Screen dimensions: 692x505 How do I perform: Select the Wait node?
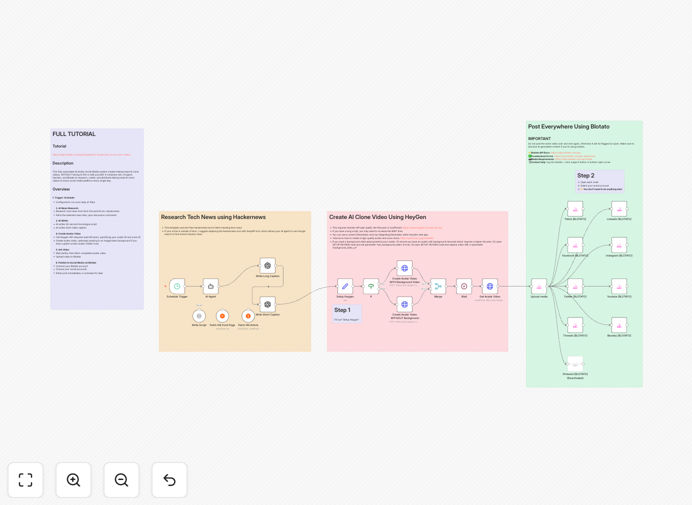(x=464, y=286)
